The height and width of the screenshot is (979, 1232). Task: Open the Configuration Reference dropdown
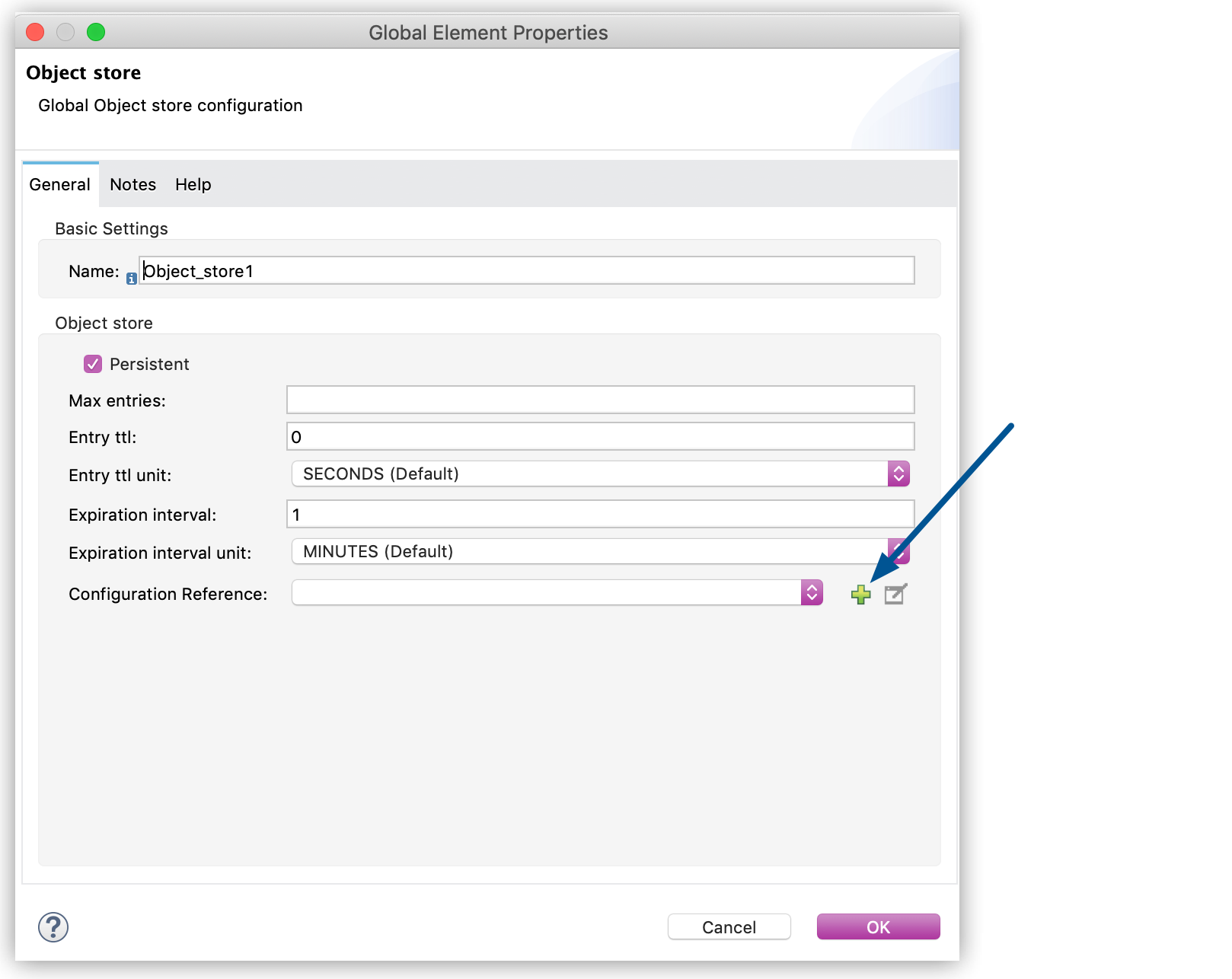pyautogui.click(x=812, y=592)
